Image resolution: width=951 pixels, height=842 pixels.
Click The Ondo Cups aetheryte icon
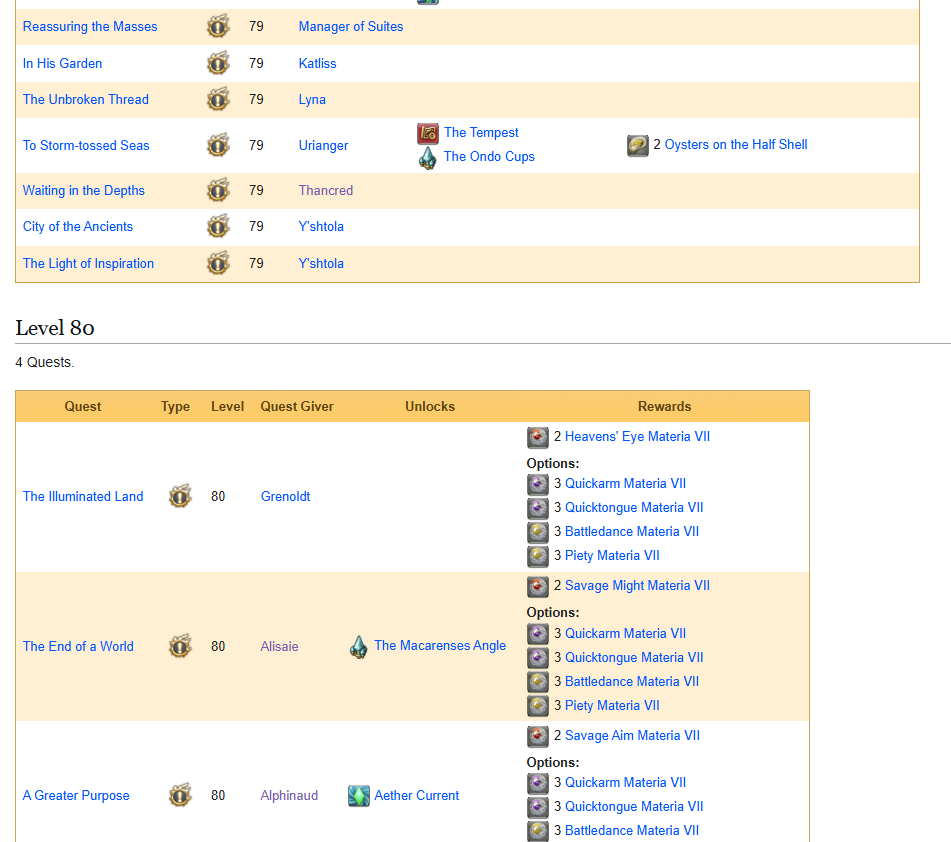[428, 158]
